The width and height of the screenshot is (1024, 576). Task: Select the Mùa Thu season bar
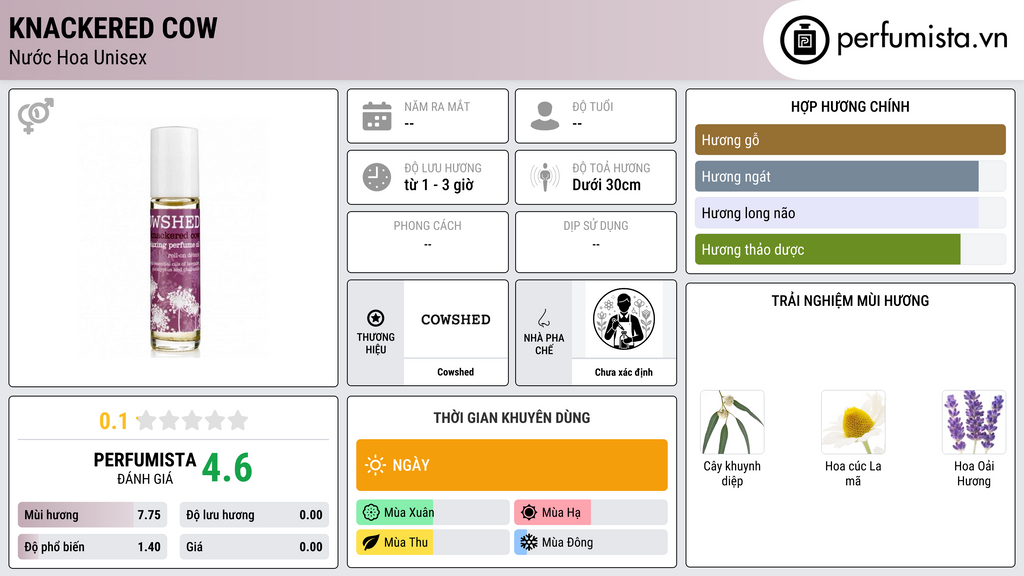point(432,542)
